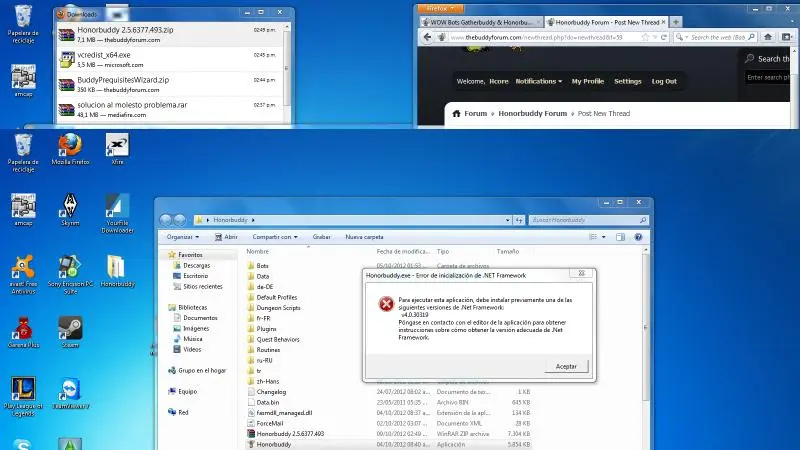The width and height of the screenshot is (800, 450).
Task: Select fasmdll_managed.dll file
Action: point(284,413)
